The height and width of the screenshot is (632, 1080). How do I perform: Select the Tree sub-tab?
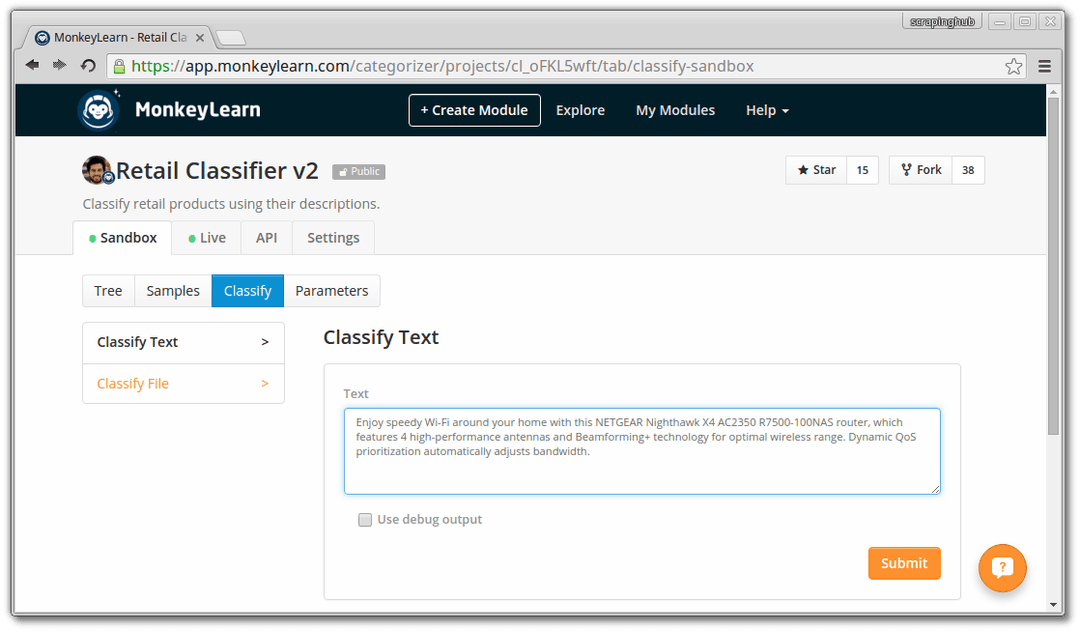[108, 291]
